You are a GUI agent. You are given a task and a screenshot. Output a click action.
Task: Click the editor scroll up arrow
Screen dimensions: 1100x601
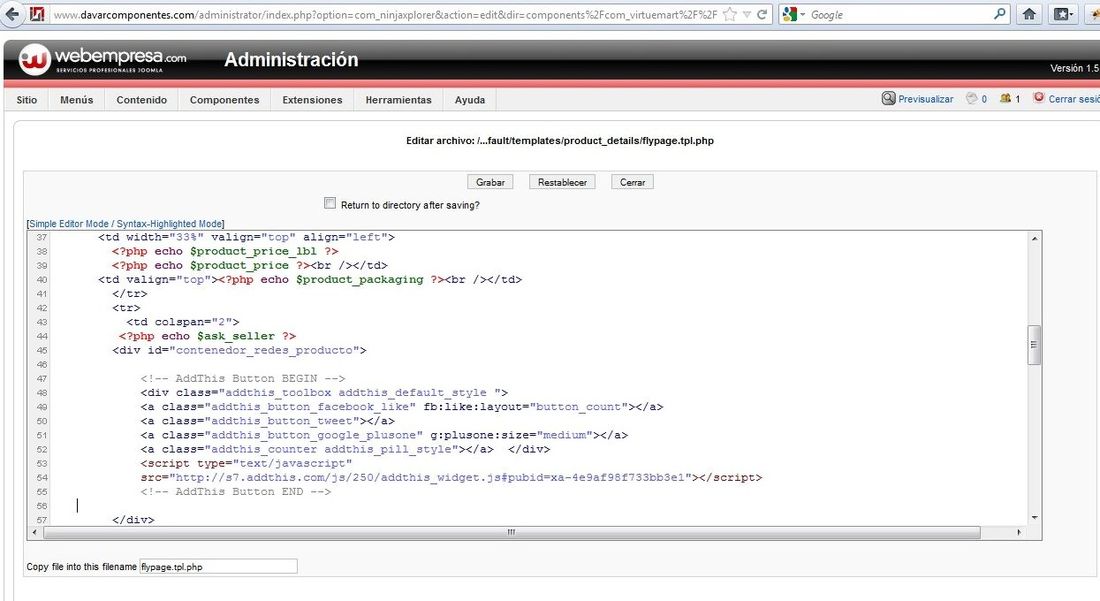(1034, 238)
